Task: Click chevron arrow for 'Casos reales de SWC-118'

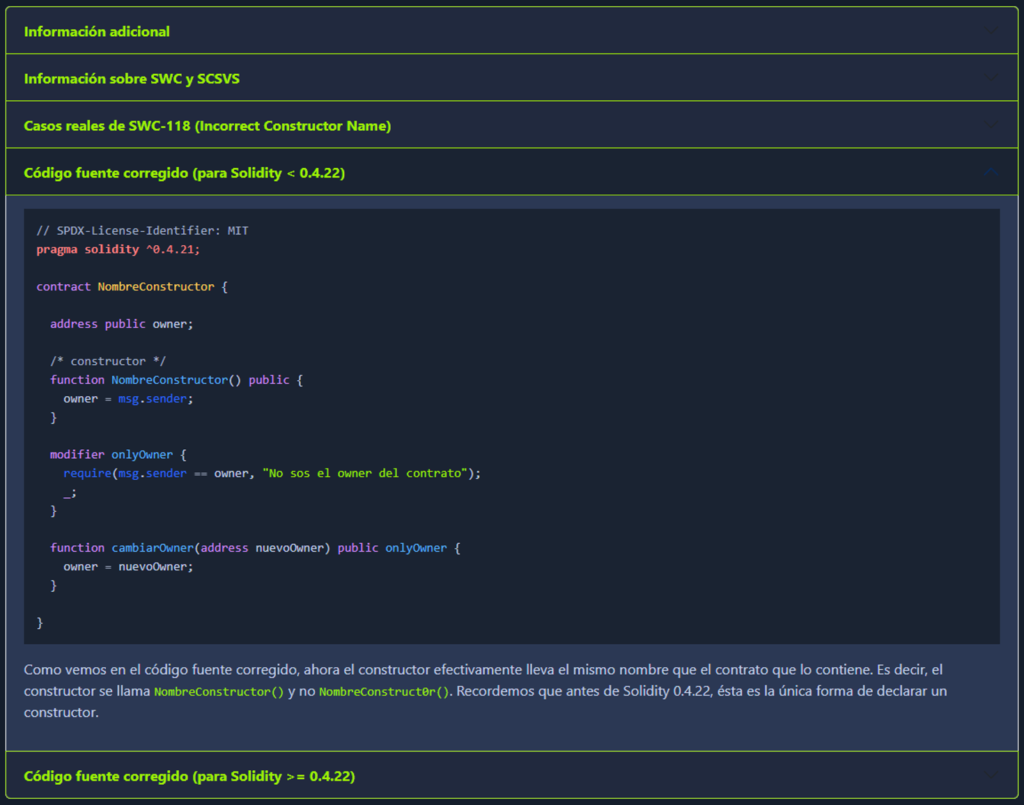Action: [990, 126]
